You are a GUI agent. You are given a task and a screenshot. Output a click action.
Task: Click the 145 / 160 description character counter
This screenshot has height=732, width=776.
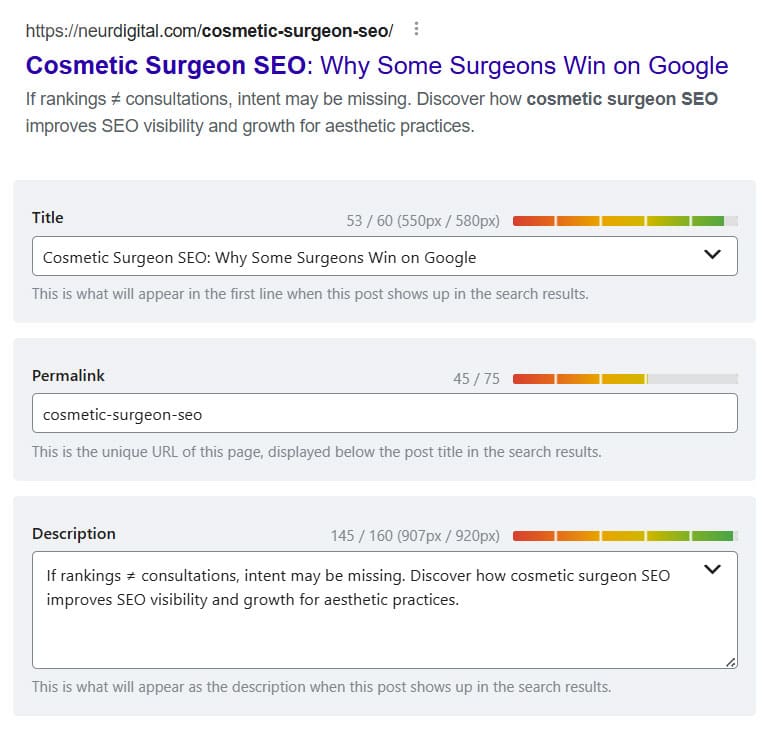click(x=415, y=537)
